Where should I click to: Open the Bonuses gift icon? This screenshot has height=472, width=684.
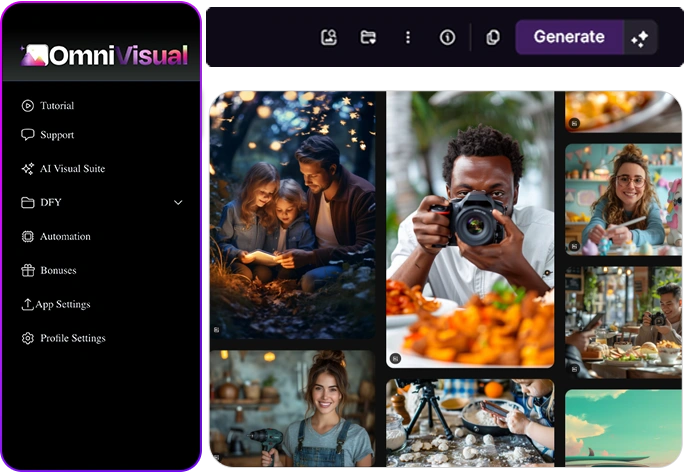coord(28,270)
